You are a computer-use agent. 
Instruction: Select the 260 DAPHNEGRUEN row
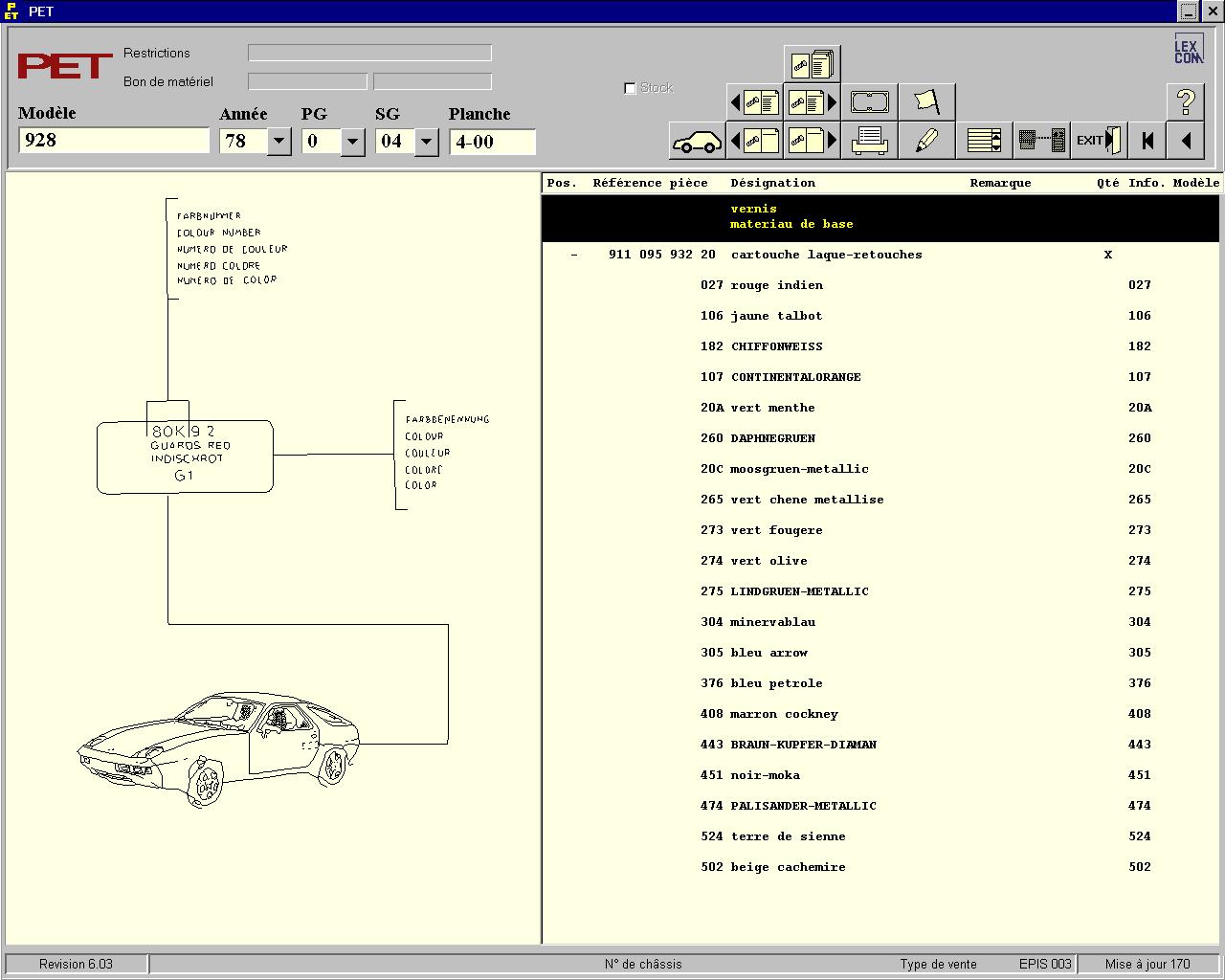(x=880, y=438)
